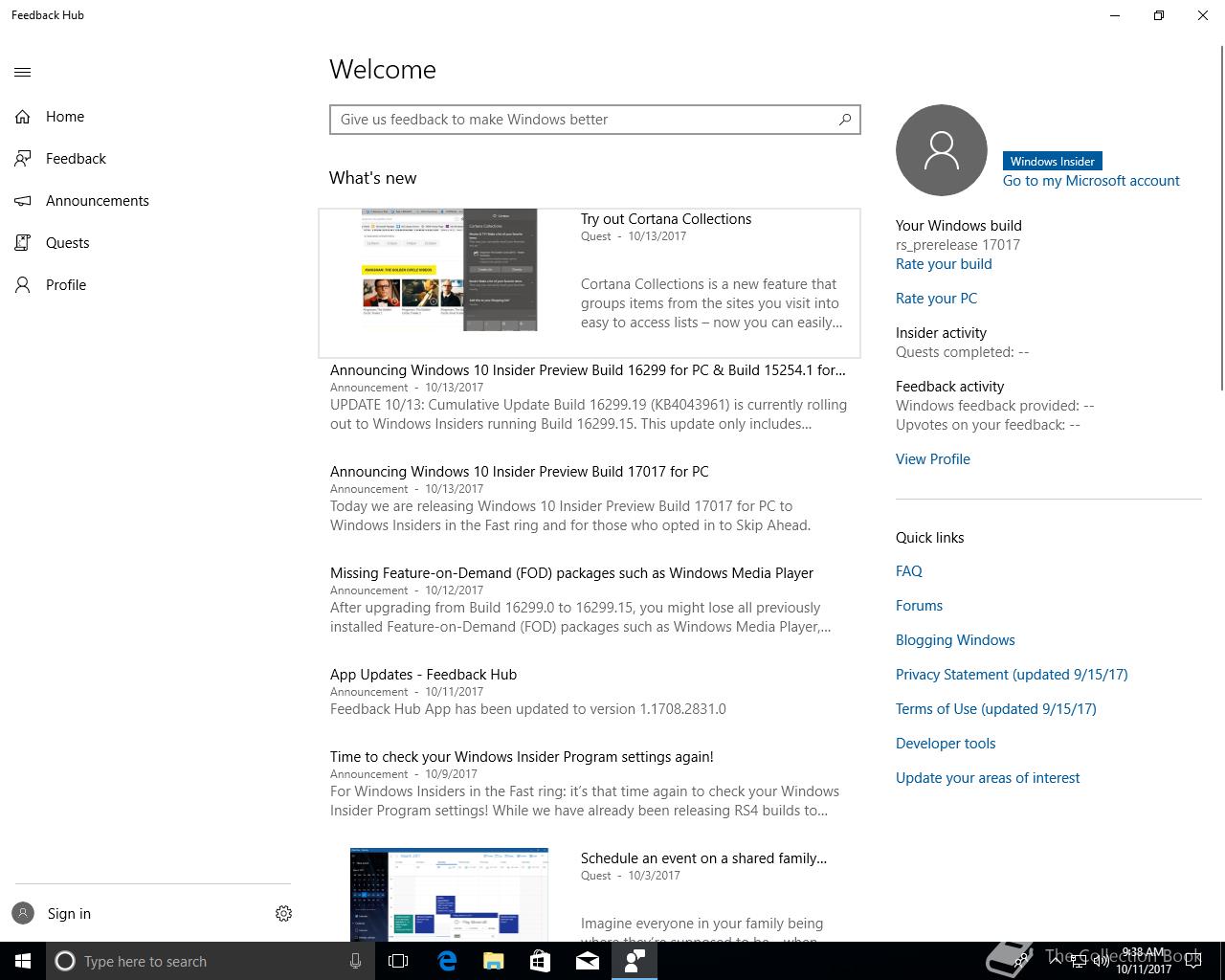Image resolution: width=1225 pixels, height=980 pixels.
Task: Click Sign in at sidebar bottom
Action: (69, 914)
